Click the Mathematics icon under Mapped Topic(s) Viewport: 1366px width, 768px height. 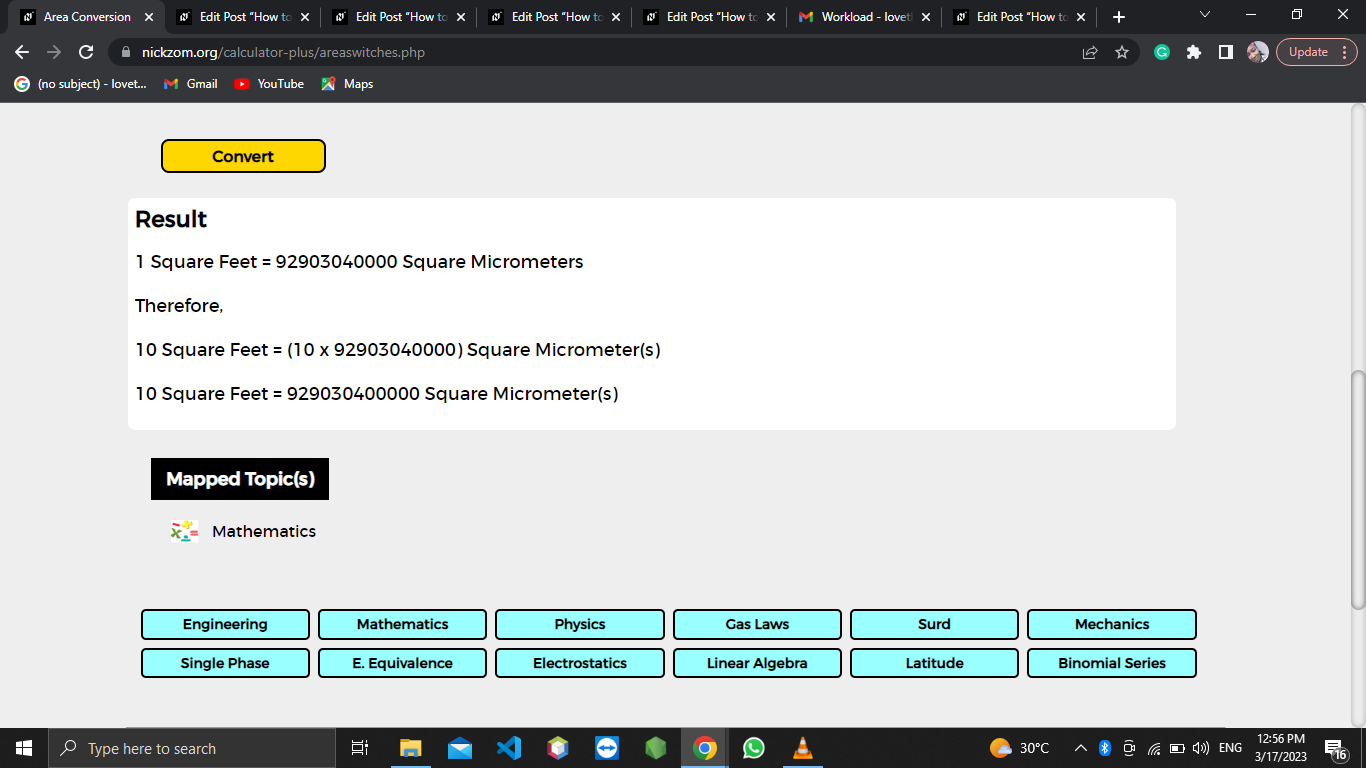pos(184,531)
